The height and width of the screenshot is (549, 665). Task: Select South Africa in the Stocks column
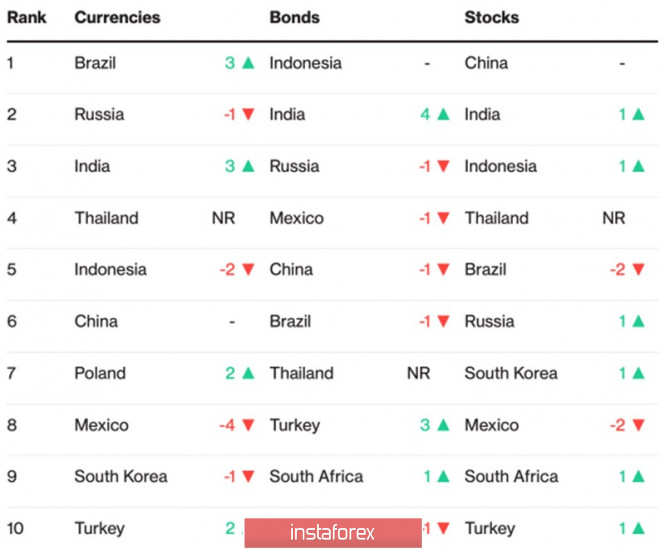coord(511,477)
